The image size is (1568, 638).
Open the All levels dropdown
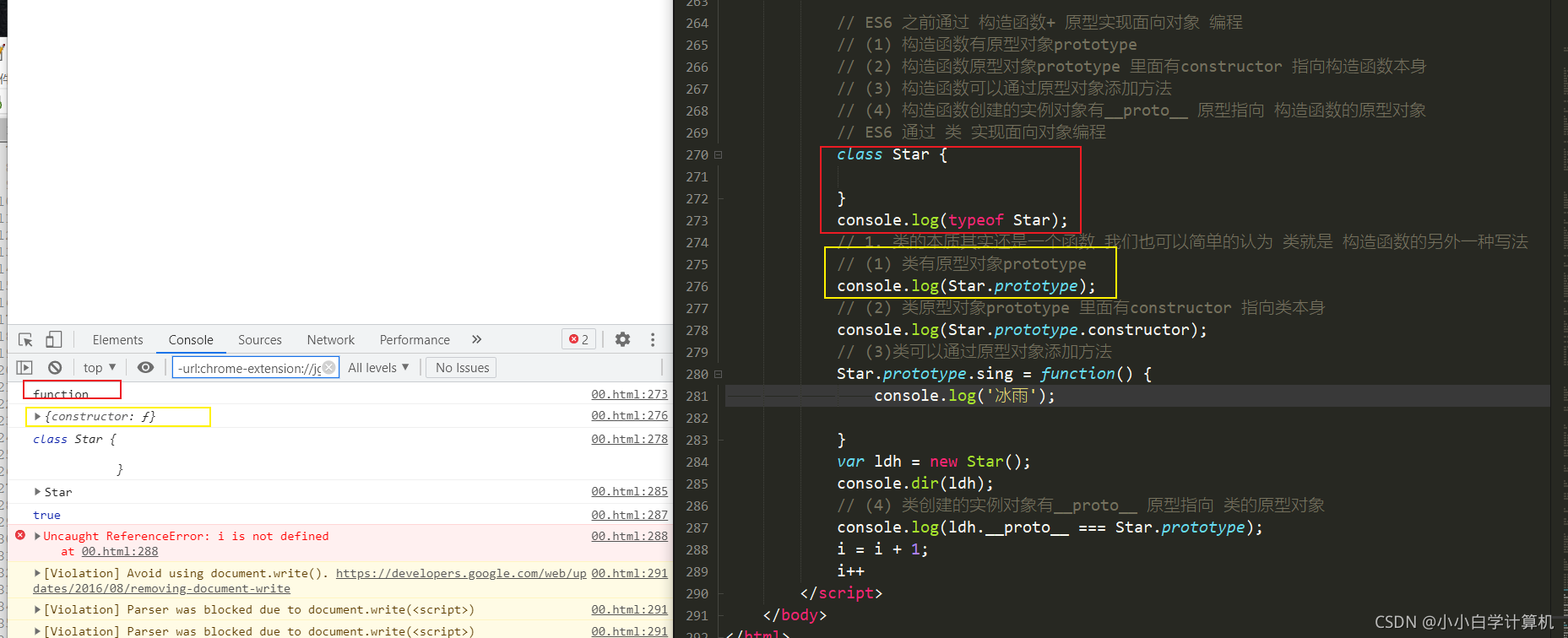click(378, 367)
